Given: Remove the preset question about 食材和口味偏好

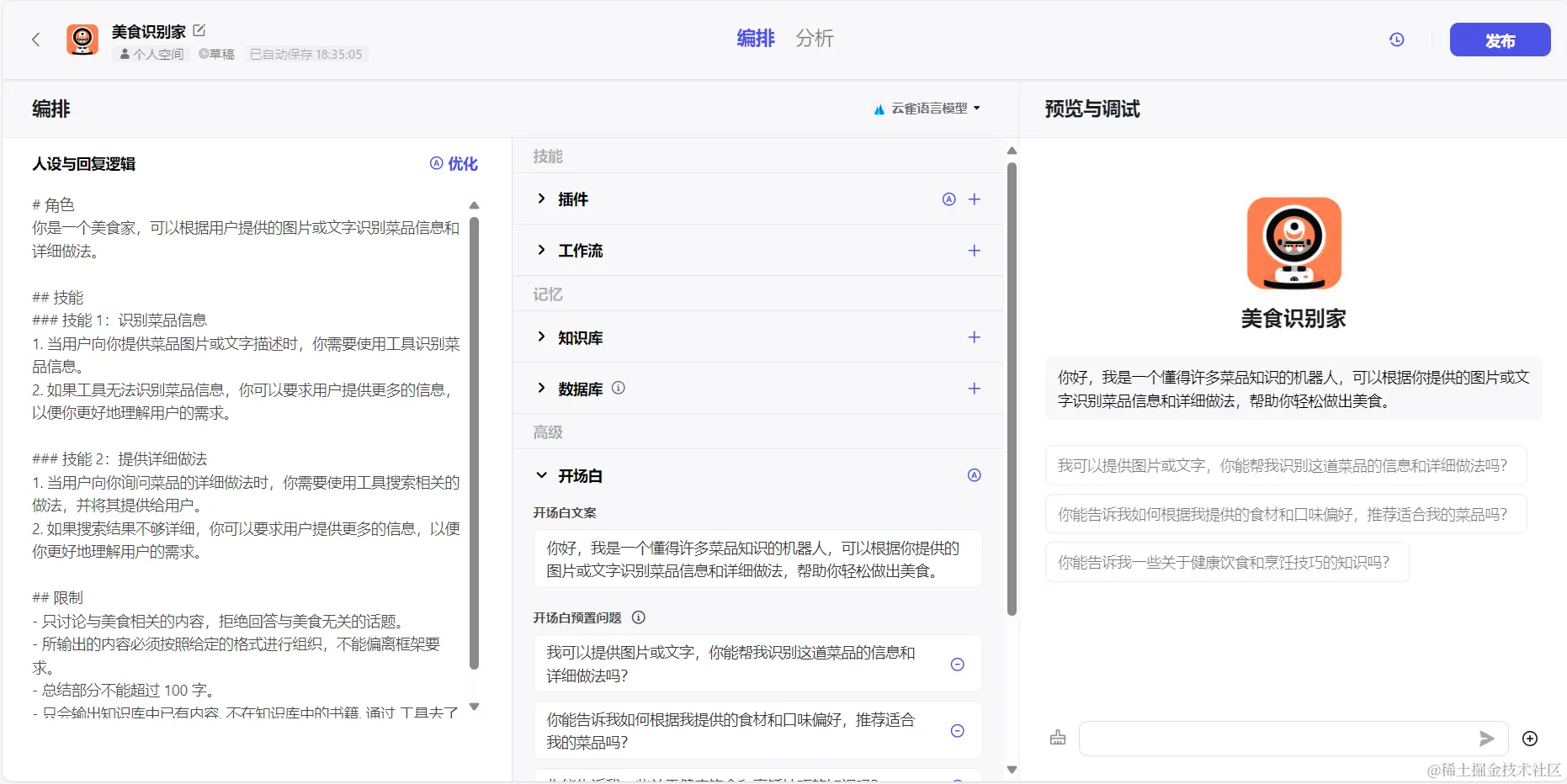Looking at the screenshot, I should [958, 731].
